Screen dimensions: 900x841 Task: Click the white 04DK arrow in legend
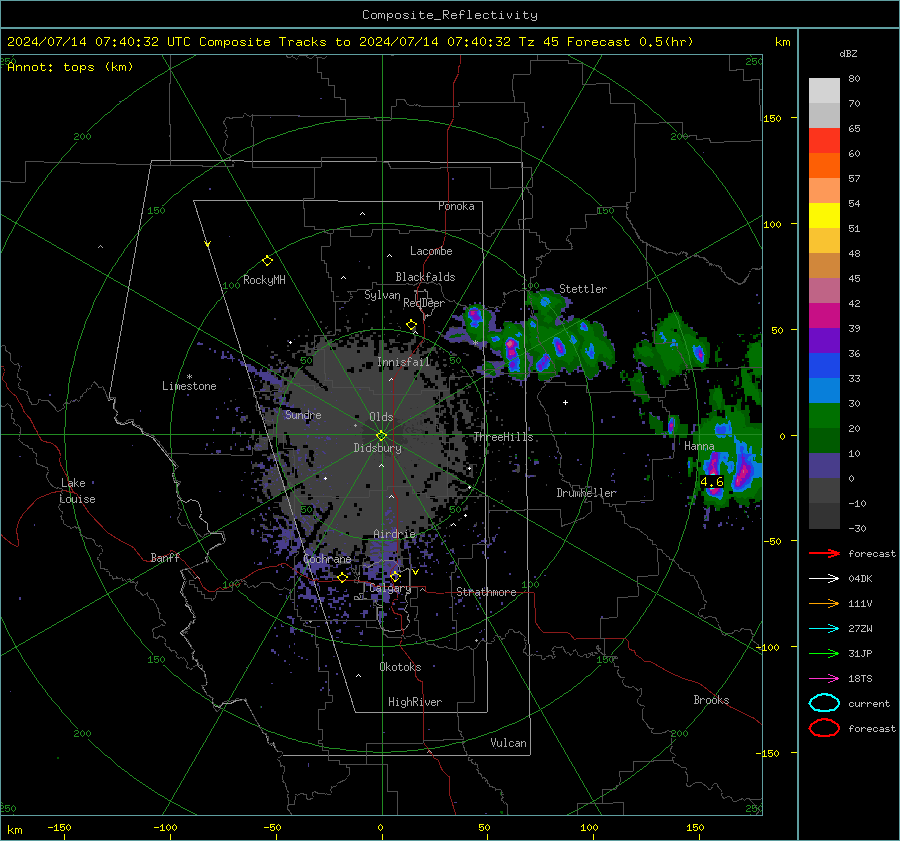coord(824,578)
